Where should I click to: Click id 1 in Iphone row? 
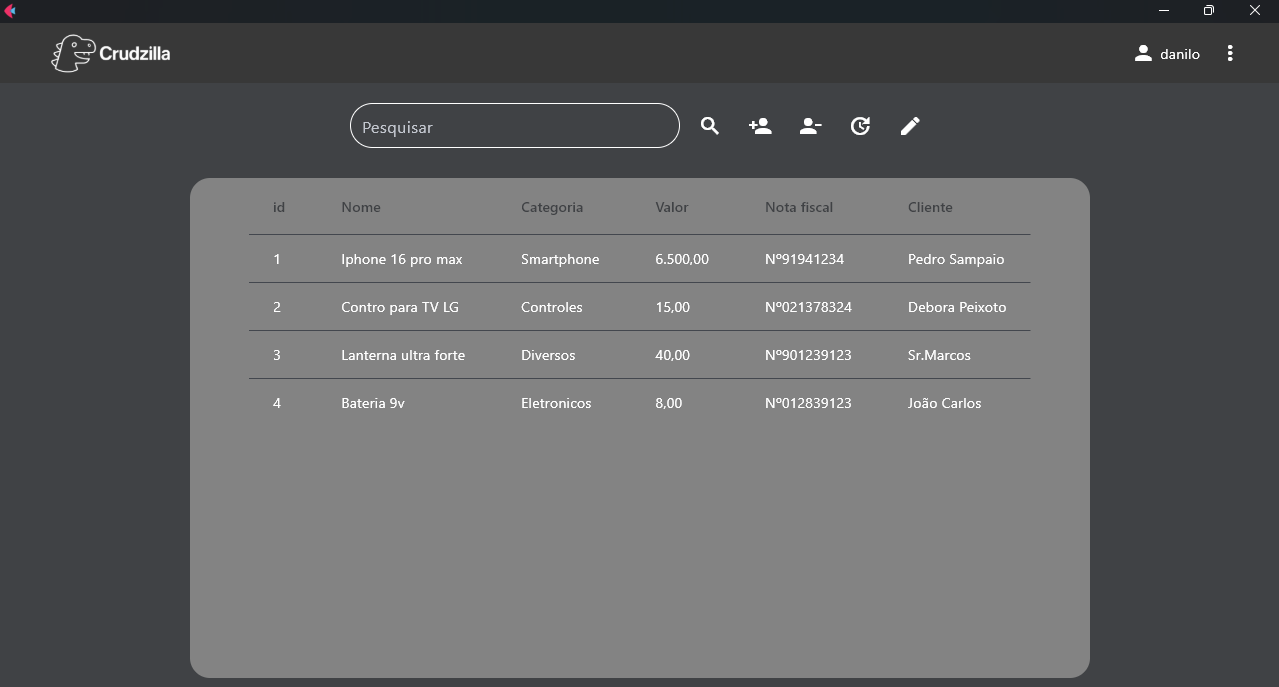[277, 259]
